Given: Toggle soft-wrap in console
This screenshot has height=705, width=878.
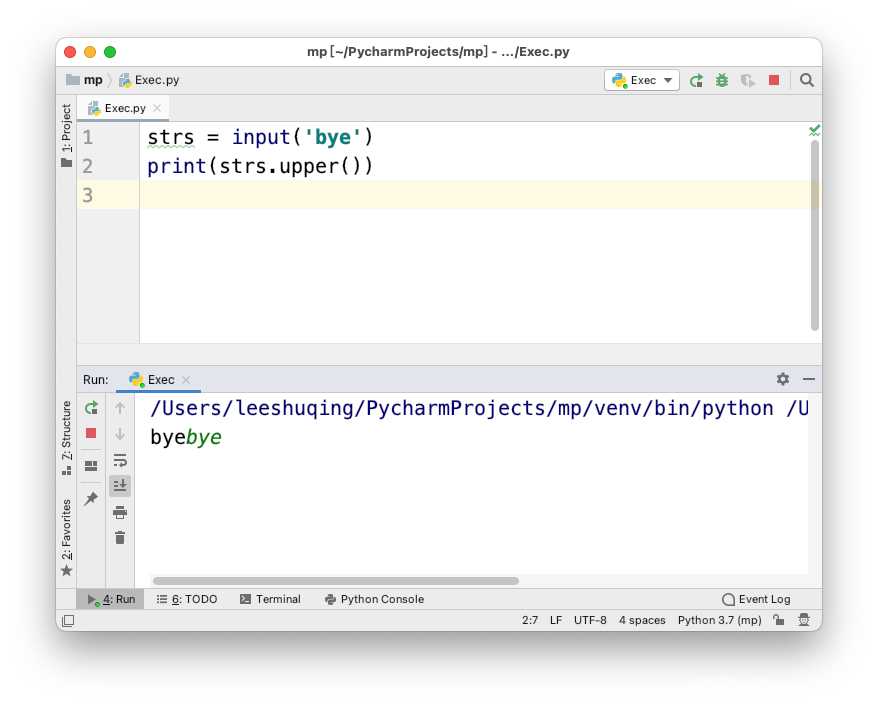Looking at the screenshot, I should (120, 460).
